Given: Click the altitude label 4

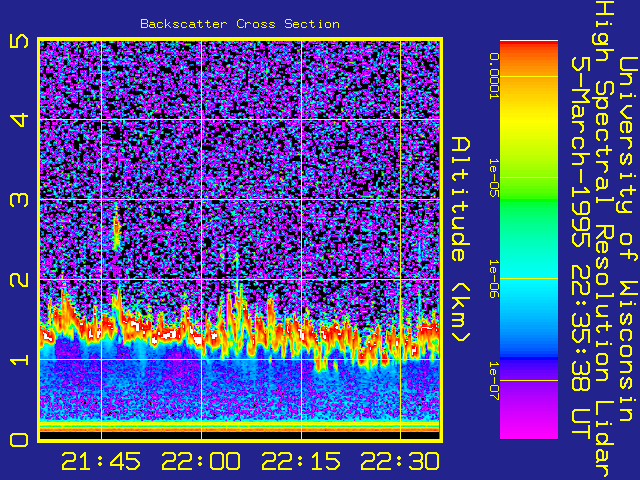Looking at the screenshot, I should coord(19,120).
